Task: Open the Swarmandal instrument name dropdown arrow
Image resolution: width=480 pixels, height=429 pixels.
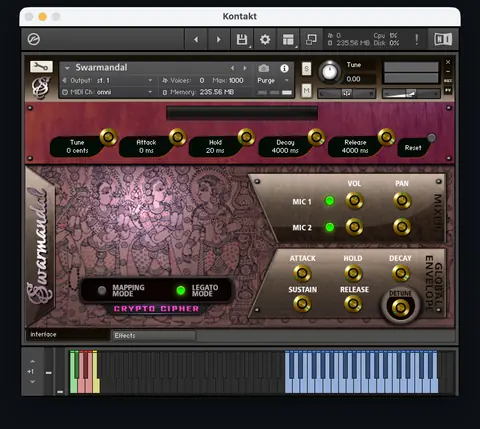Action: pyautogui.click(x=67, y=68)
